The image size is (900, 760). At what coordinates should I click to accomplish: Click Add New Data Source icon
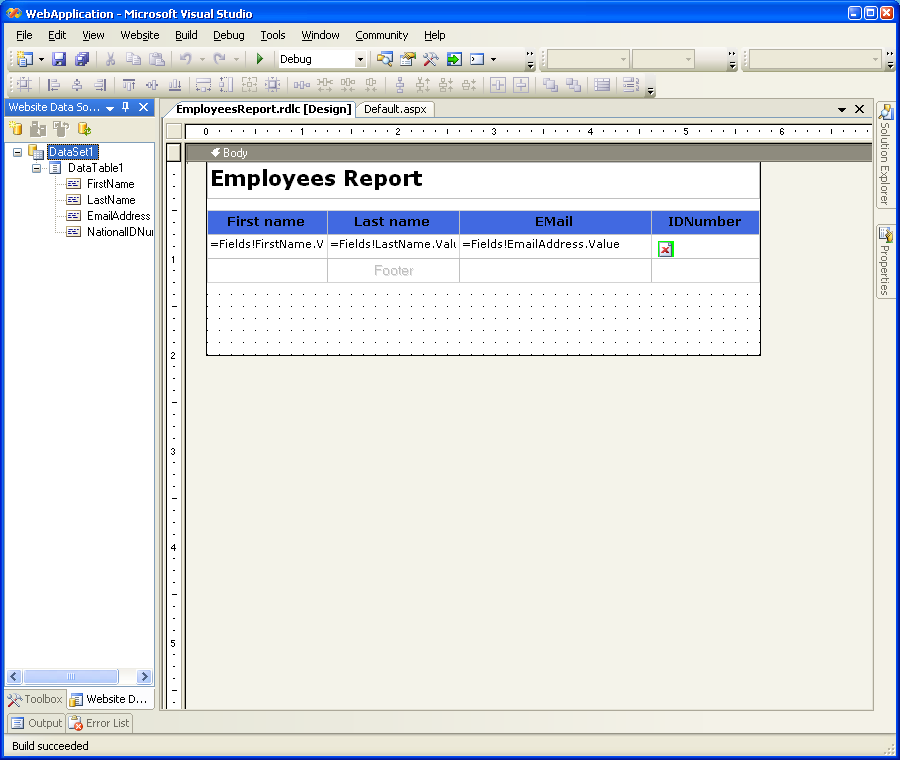tap(16, 128)
